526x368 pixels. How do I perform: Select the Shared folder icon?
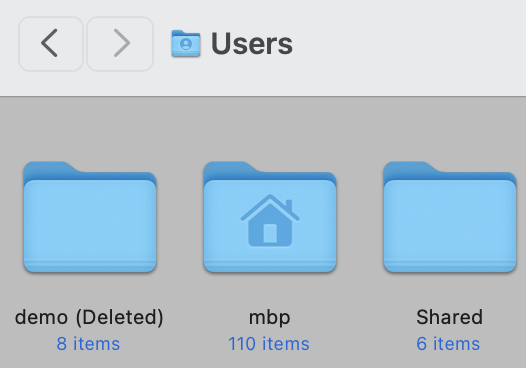(x=450, y=217)
